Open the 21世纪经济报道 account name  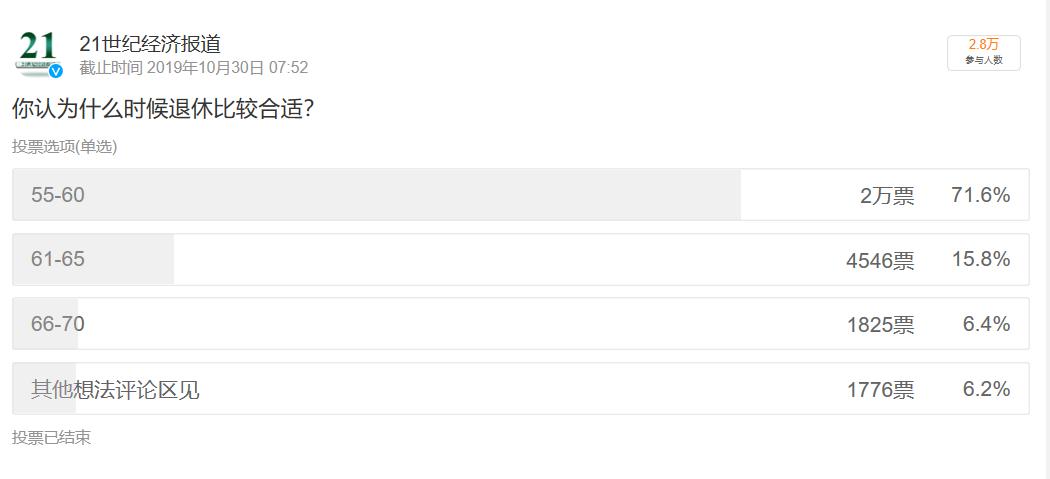[x=150, y=44]
